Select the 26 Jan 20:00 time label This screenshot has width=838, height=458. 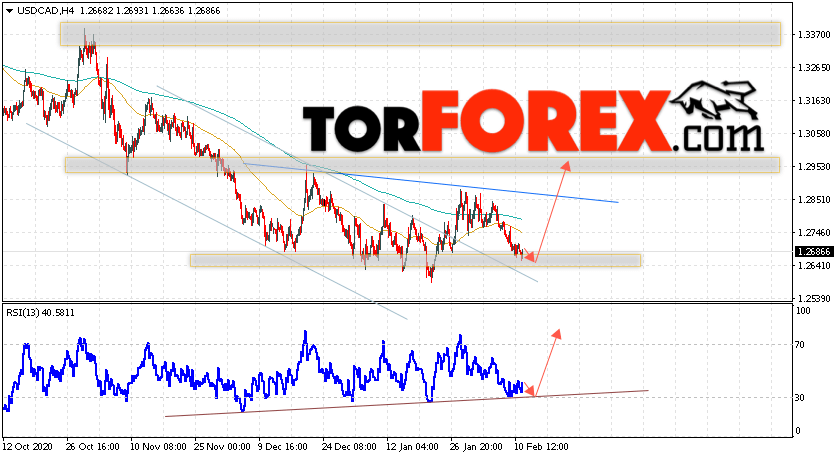point(477,446)
